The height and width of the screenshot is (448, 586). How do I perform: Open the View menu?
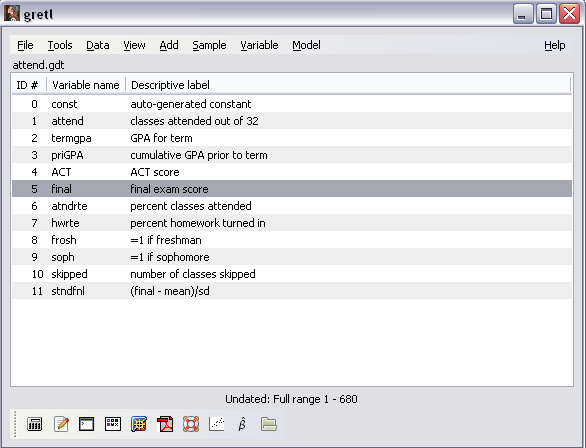pos(134,45)
